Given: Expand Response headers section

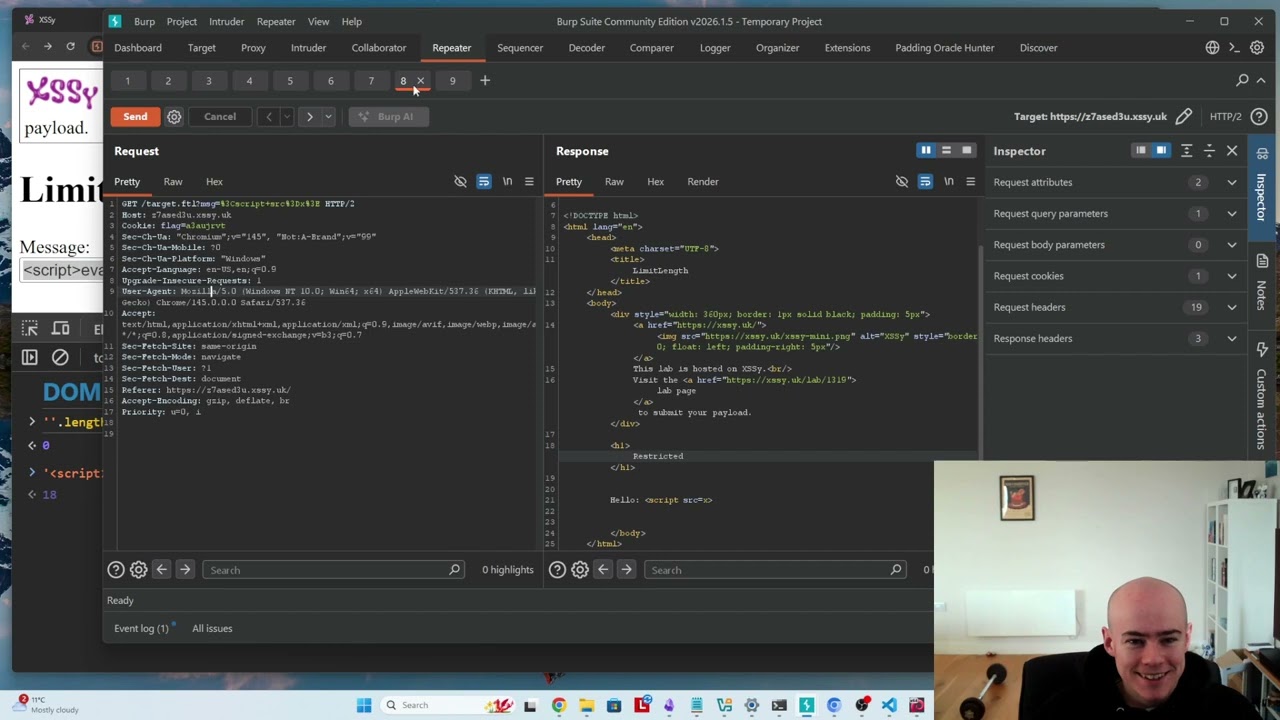Looking at the screenshot, I should pos(1115,338).
